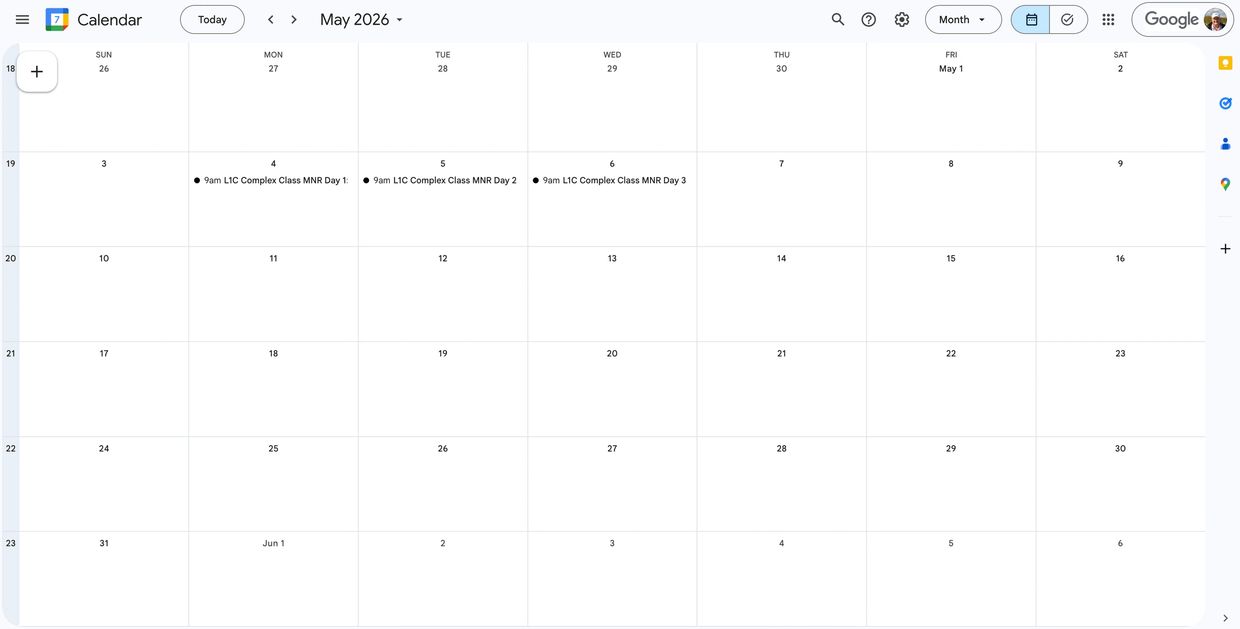The image size is (1240, 629).
Task: Open Google Tasks in side panel
Action: tap(1225, 103)
